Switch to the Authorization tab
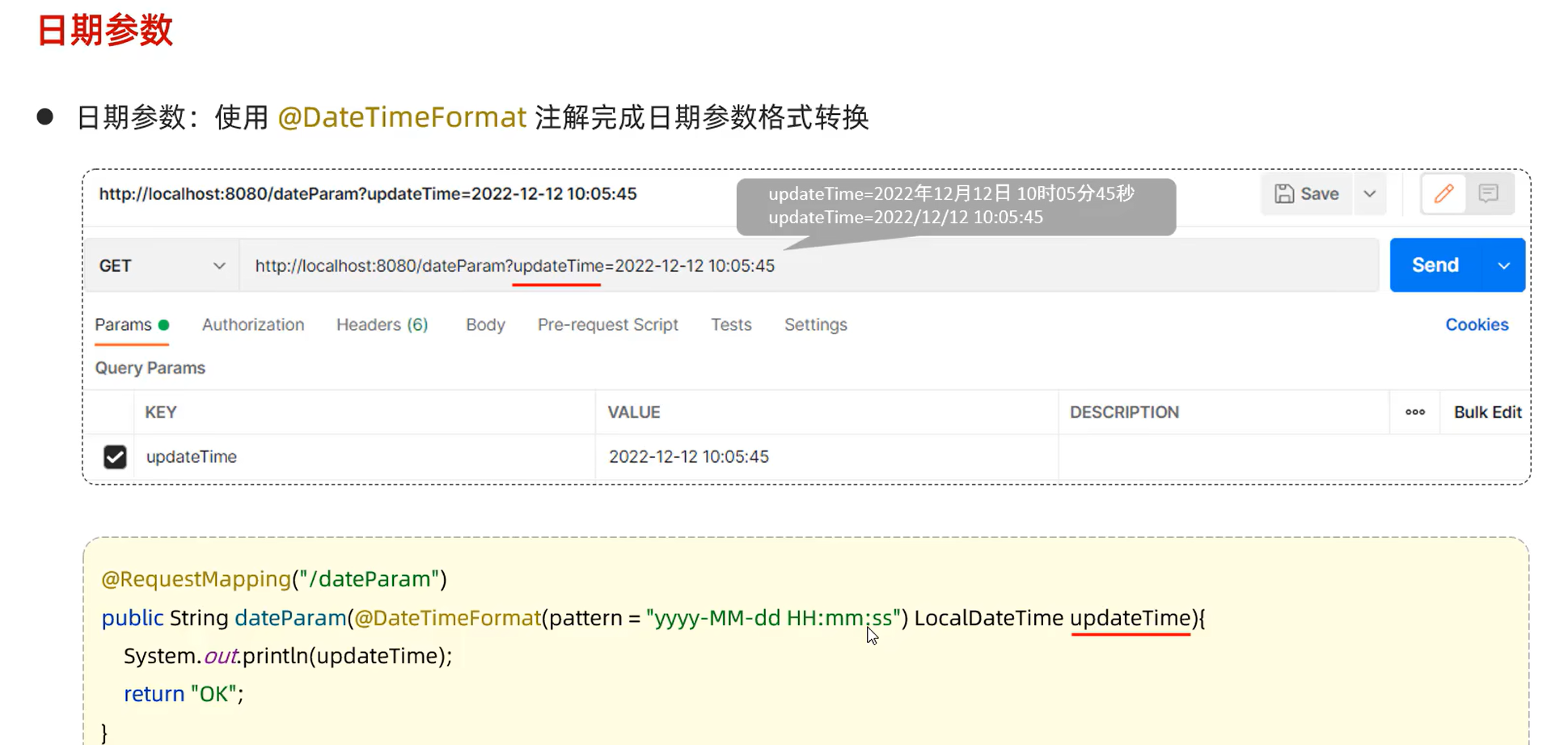 pyautogui.click(x=253, y=324)
